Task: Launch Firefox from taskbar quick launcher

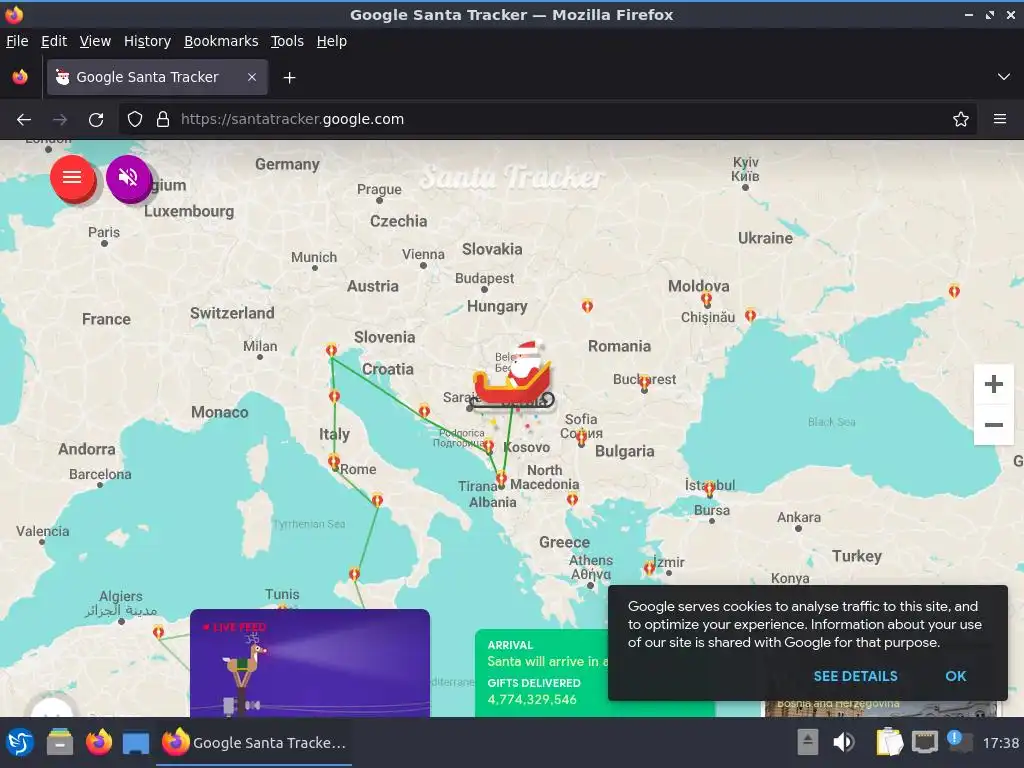Action: pyautogui.click(x=99, y=743)
